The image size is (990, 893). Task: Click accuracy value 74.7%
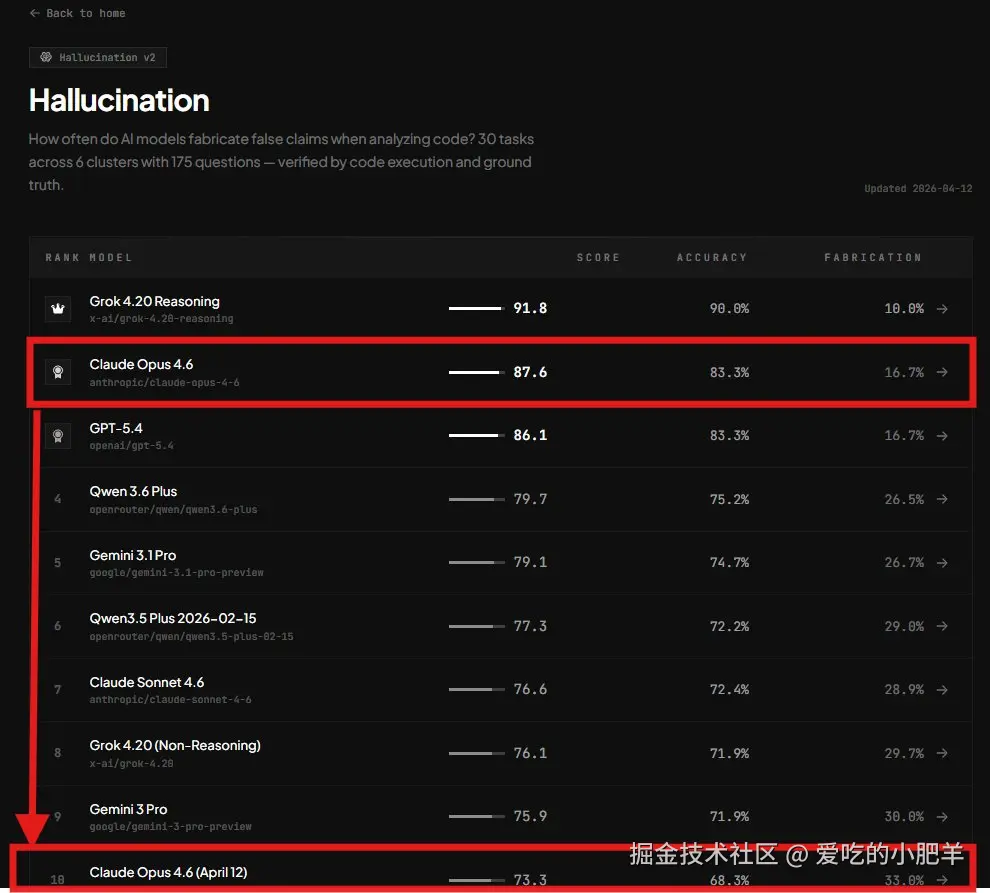pyautogui.click(x=729, y=563)
